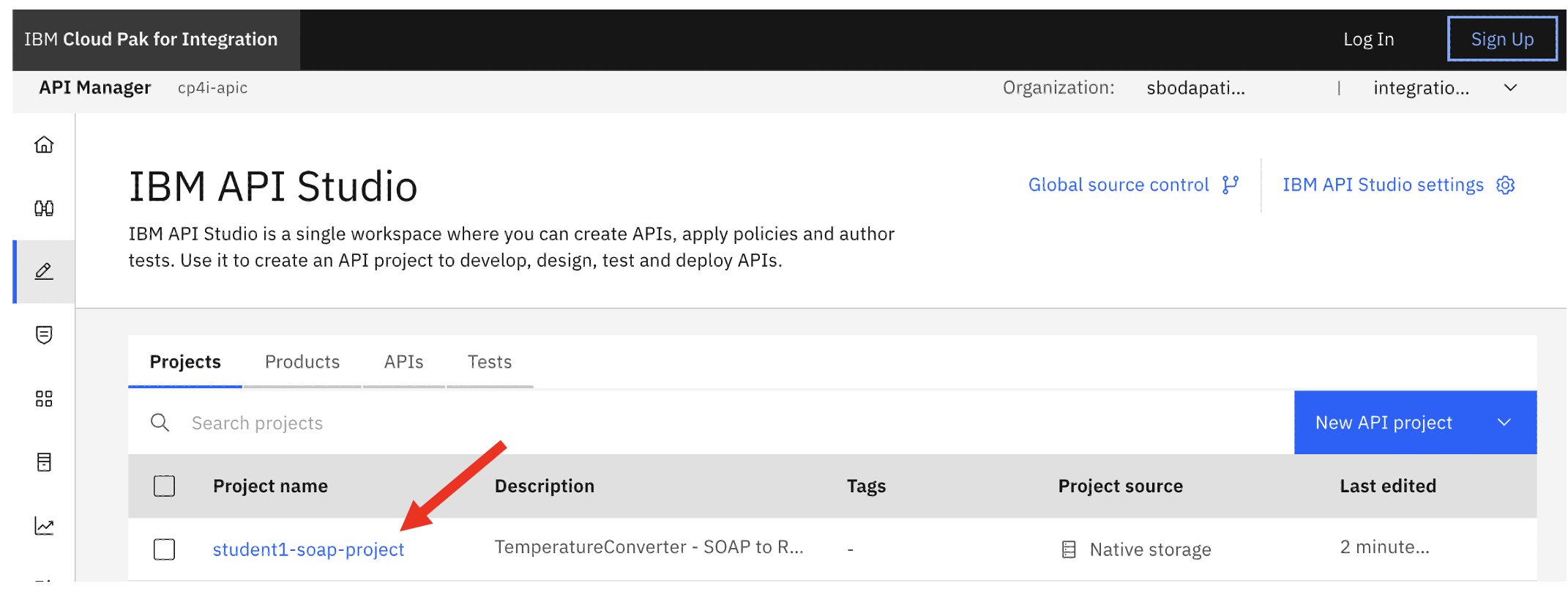
Task: Click the cp4i-apic instance name
Action: (x=212, y=88)
